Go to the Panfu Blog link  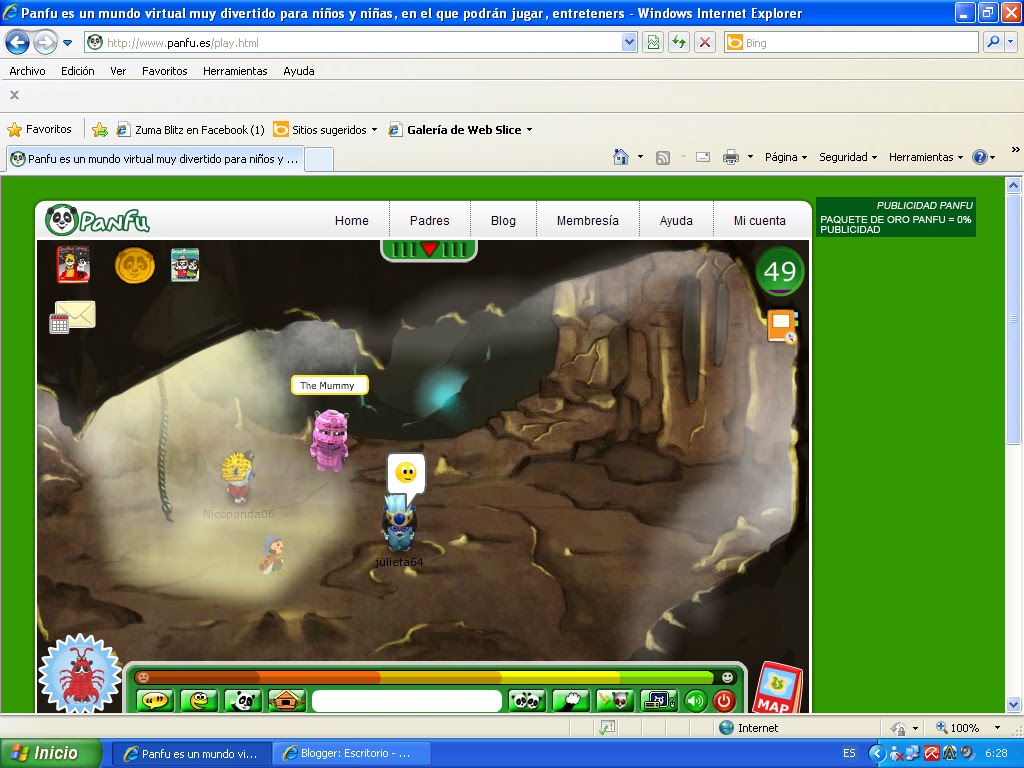pyautogui.click(x=504, y=221)
